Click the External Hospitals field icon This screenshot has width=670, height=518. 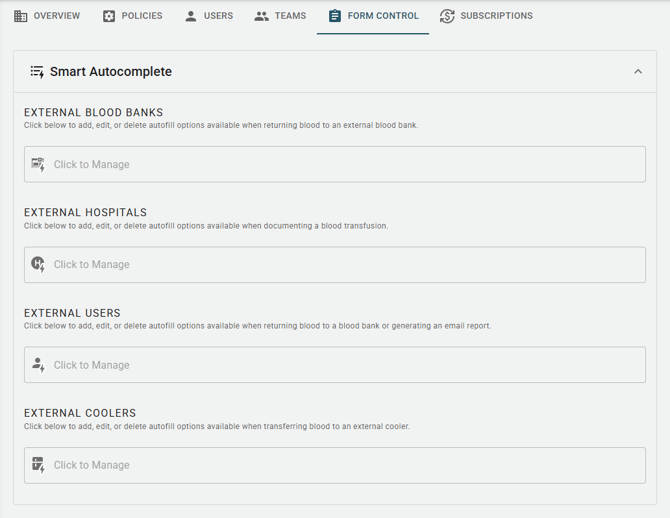pos(38,264)
